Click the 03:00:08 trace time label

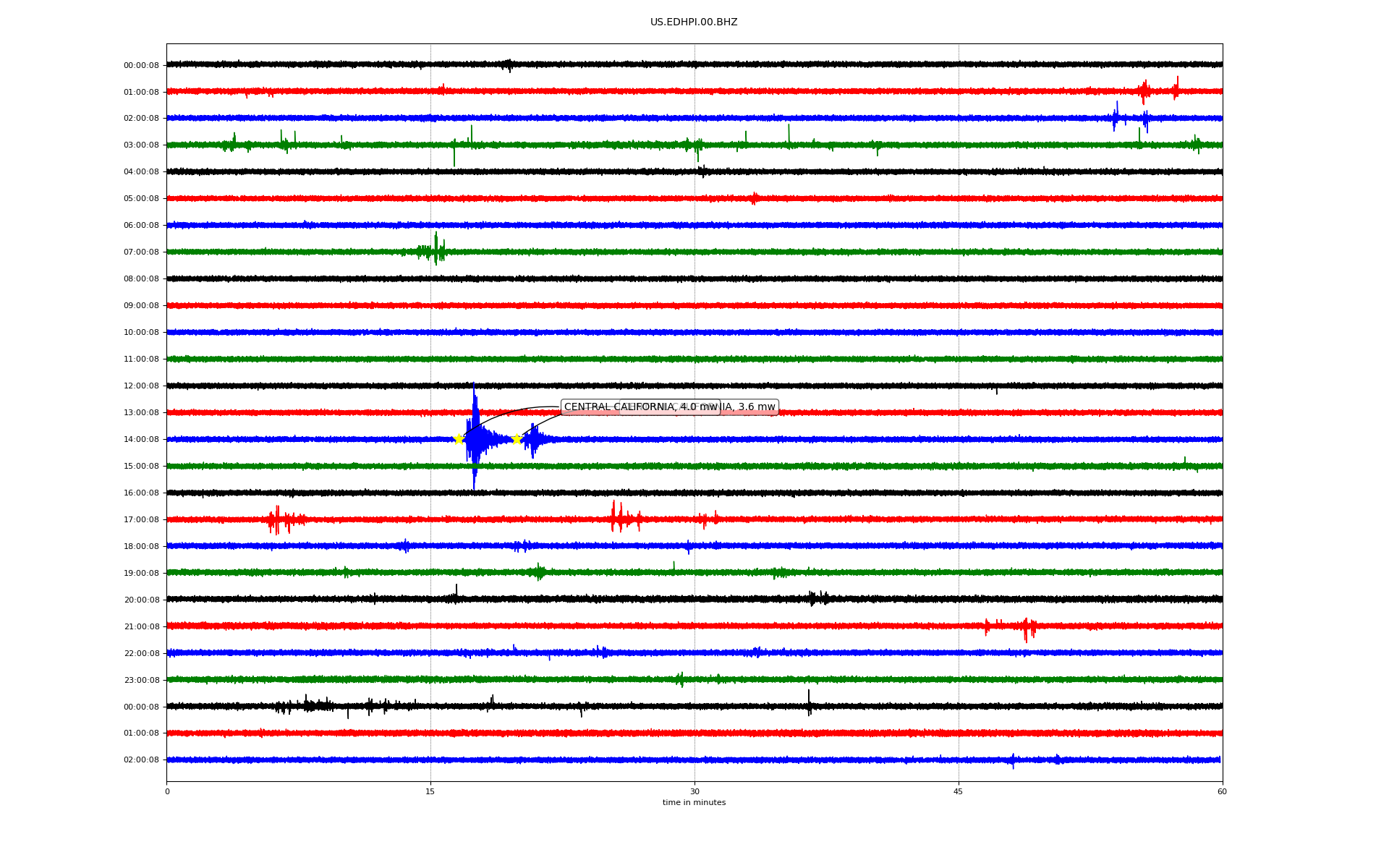click(141, 145)
